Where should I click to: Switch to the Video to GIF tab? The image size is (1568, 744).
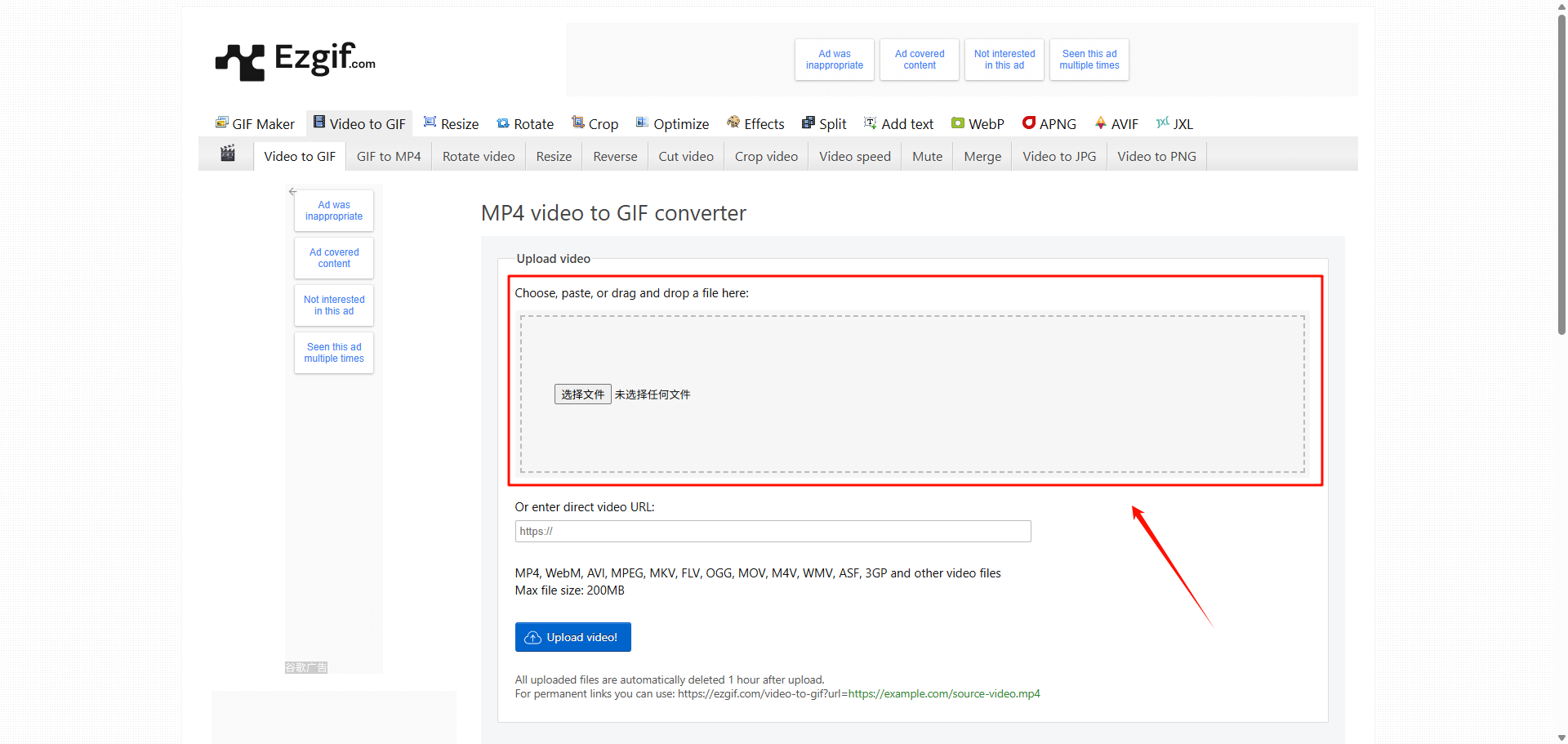[300, 156]
